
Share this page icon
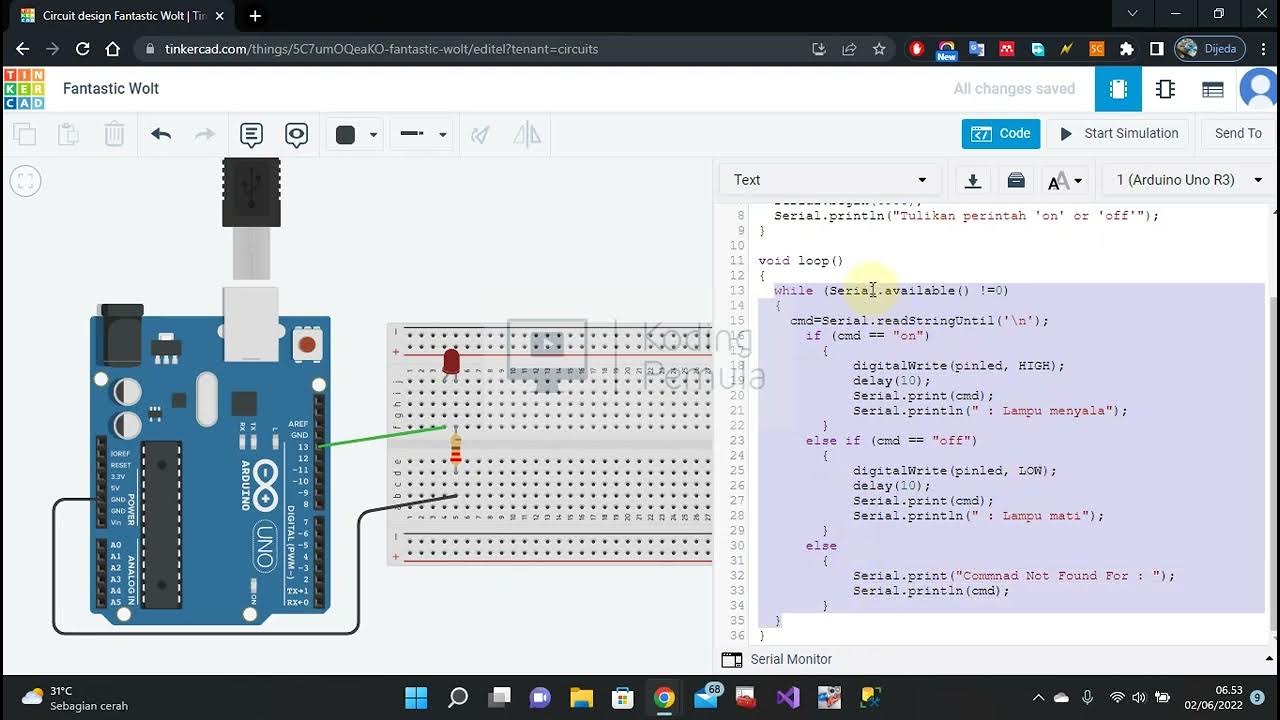849,49
